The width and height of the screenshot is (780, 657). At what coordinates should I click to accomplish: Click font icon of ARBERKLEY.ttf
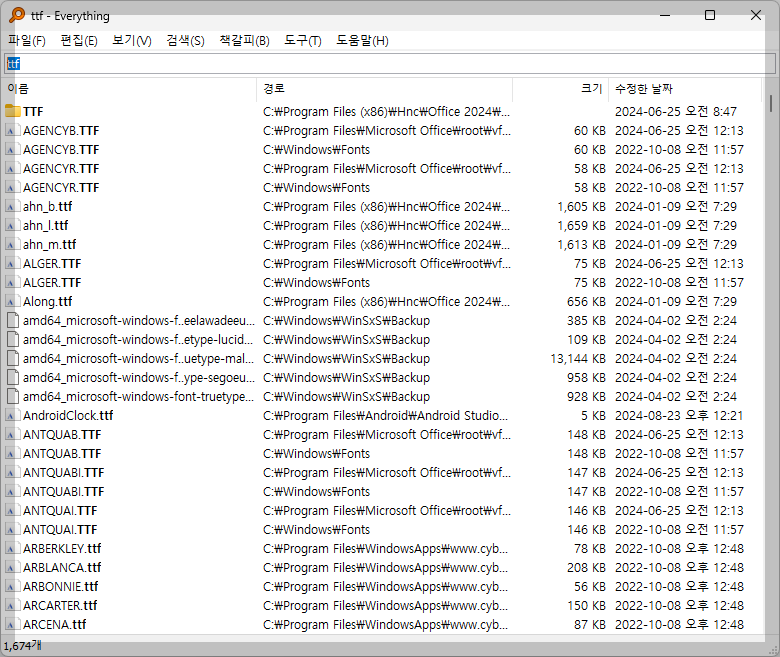click(11, 549)
